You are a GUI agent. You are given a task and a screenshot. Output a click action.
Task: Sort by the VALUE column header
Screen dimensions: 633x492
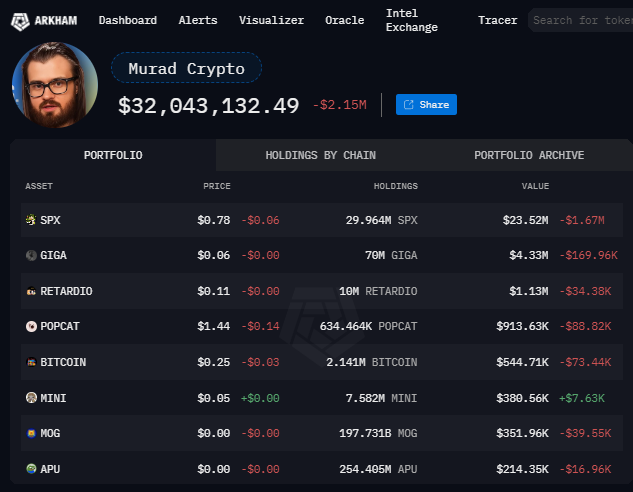tap(535, 186)
